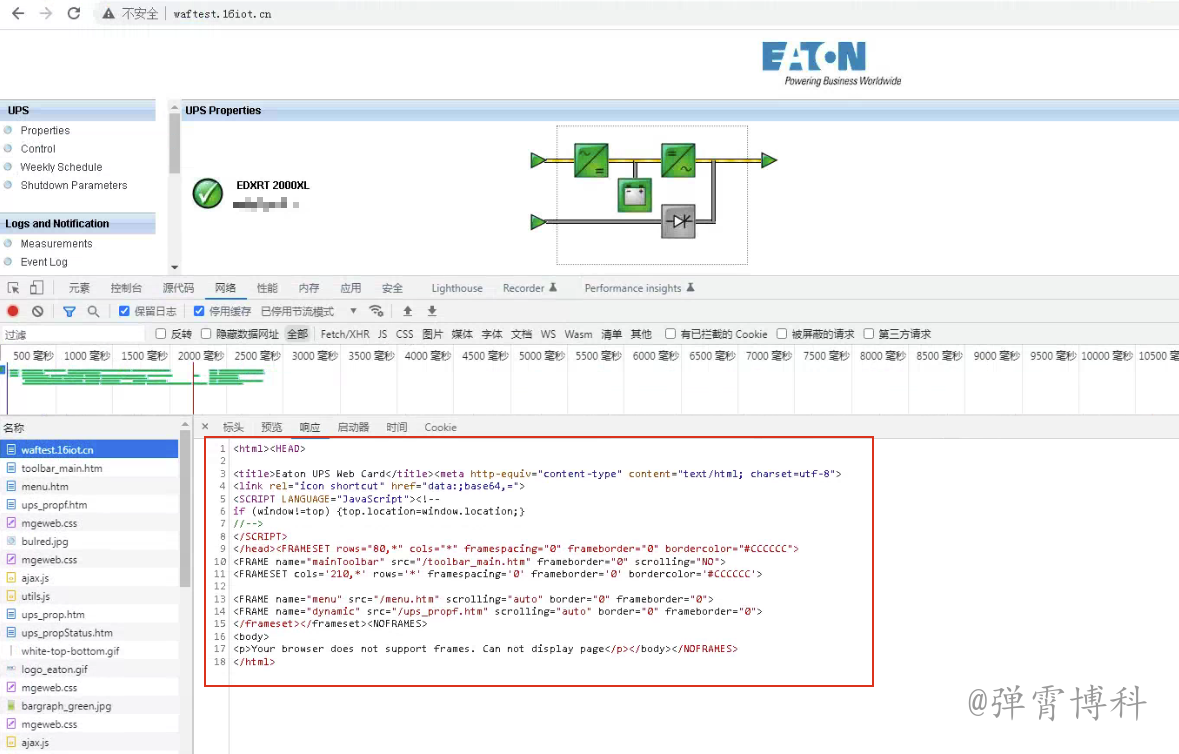Click the rectifier block in the UPS diagram
This screenshot has height=754, width=1179.
(x=591, y=160)
